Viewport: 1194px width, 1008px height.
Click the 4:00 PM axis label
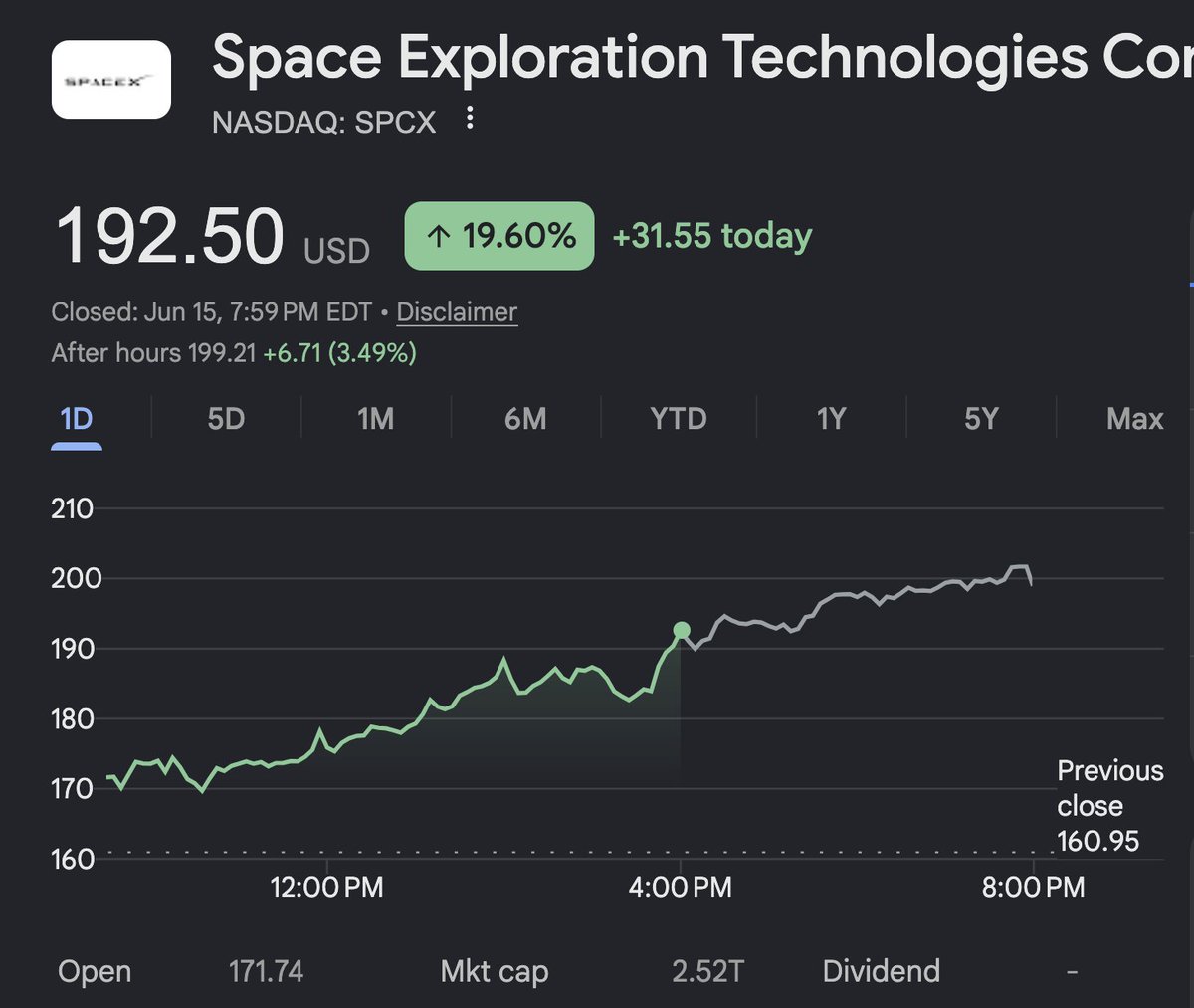(x=681, y=887)
